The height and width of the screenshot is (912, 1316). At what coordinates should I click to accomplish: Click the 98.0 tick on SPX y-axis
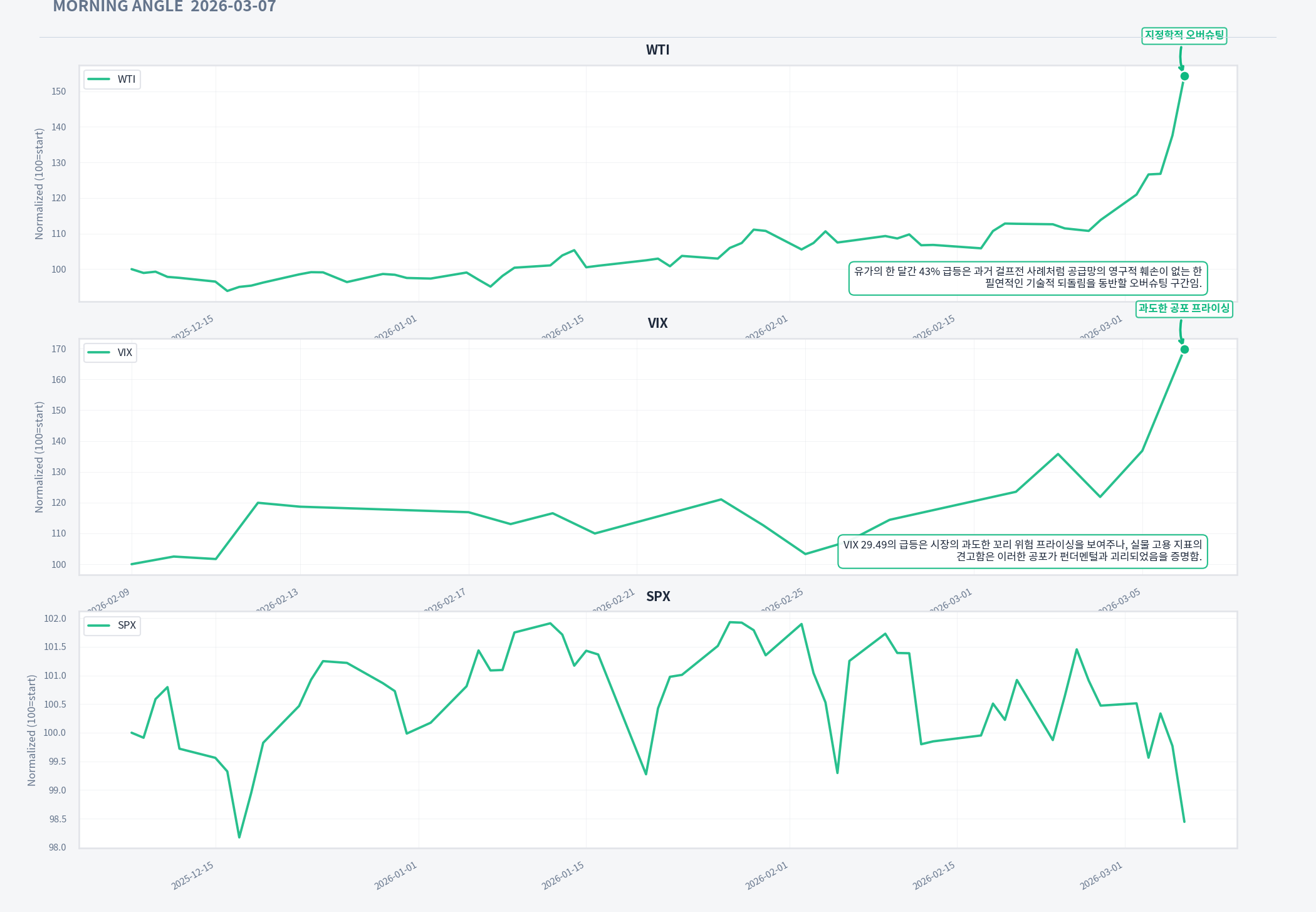[x=57, y=847]
